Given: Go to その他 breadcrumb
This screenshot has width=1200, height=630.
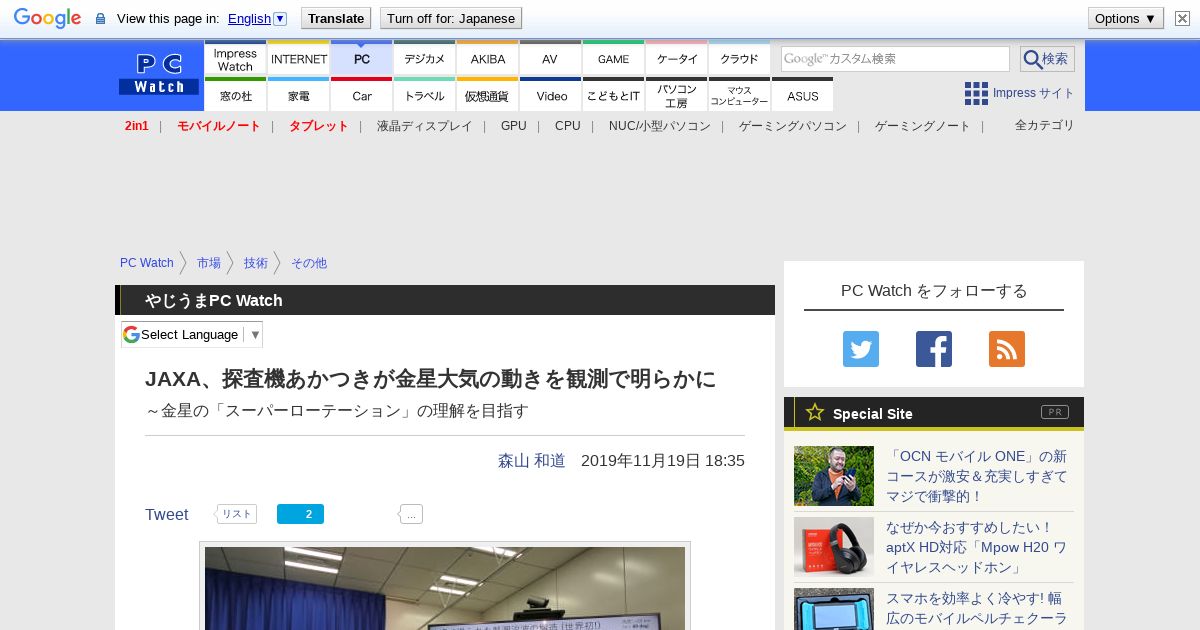Looking at the screenshot, I should [x=309, y=263].
